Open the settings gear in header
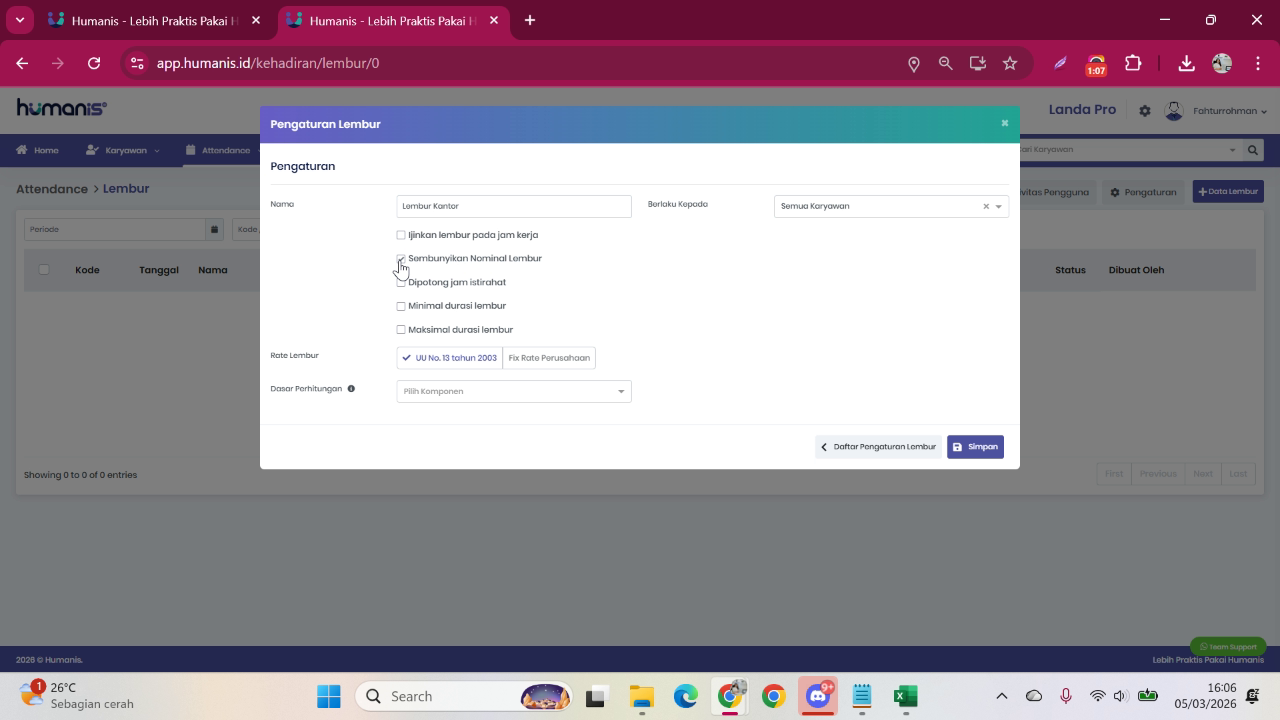 click(x=1145, y=111)
